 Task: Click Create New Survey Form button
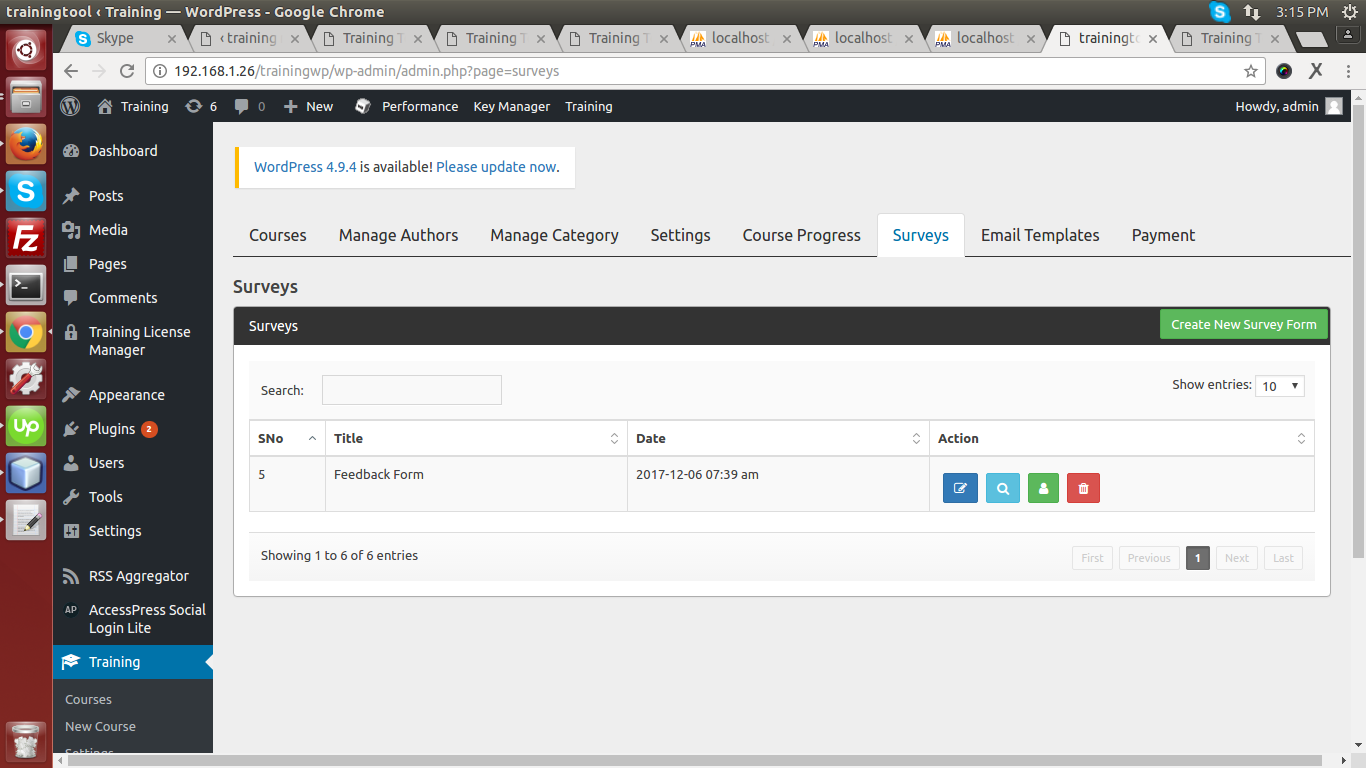(1244, 324)
